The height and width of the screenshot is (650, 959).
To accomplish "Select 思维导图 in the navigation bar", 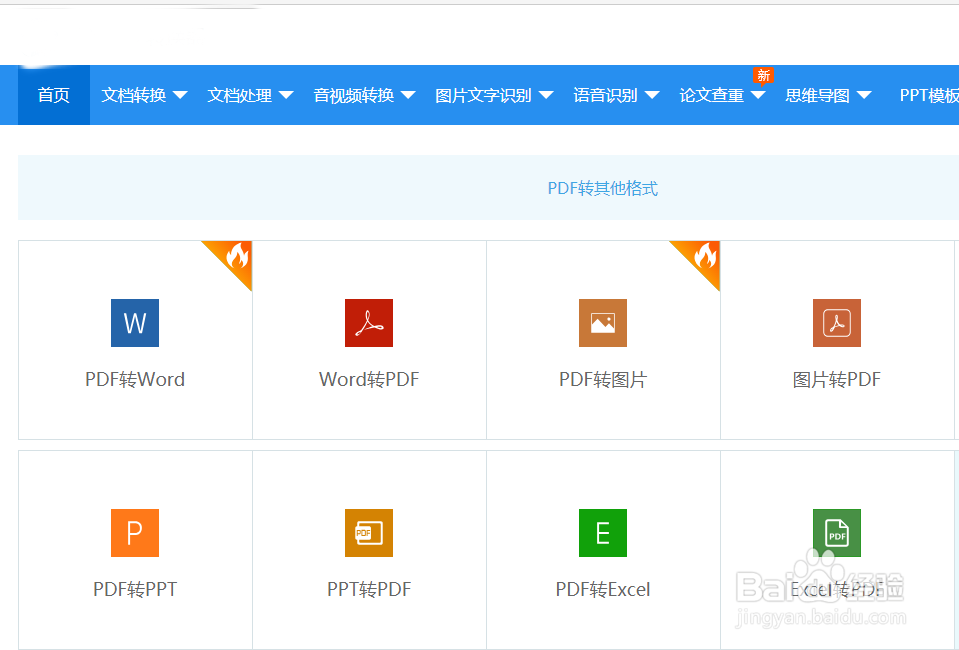I will click(818, 95).
